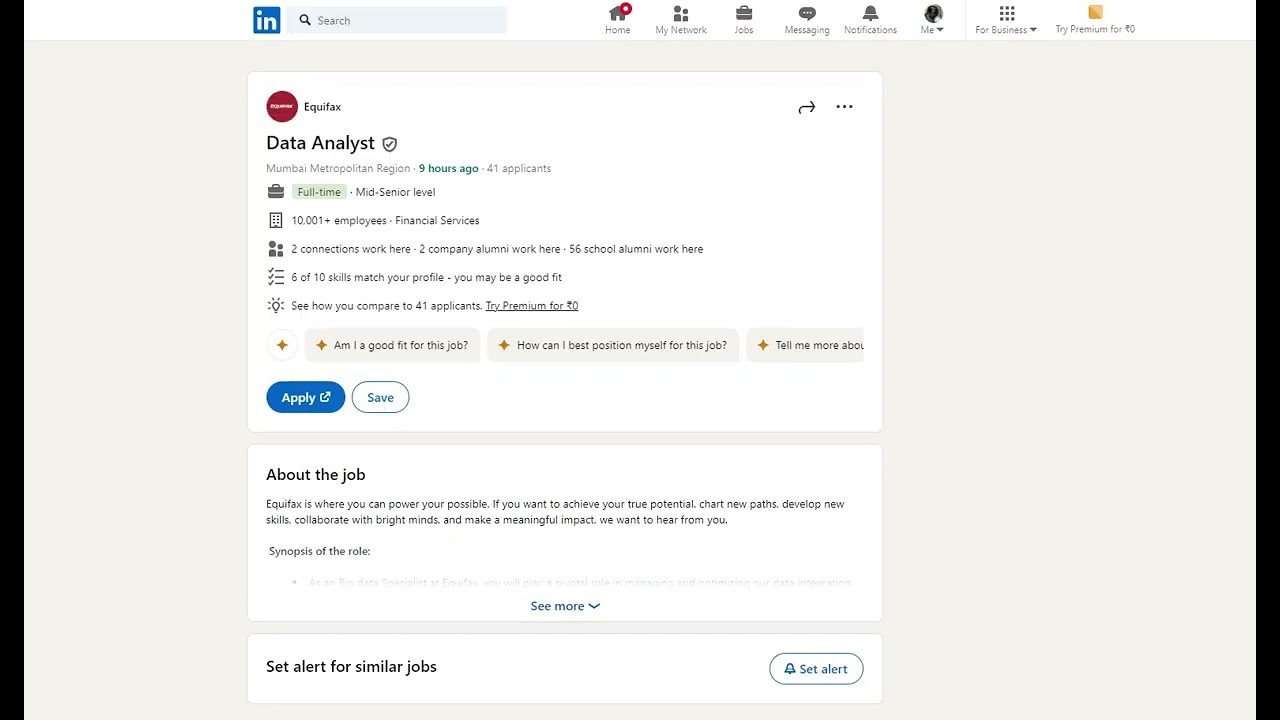Open the LinkedIn home logo
Screen dimensions: 1280x720
click(x=267, y=20)
